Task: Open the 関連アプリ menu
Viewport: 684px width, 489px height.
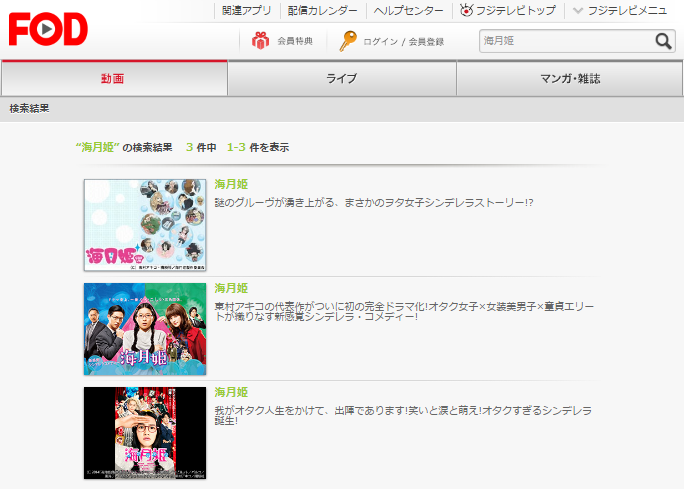Action: click(246, 11)
